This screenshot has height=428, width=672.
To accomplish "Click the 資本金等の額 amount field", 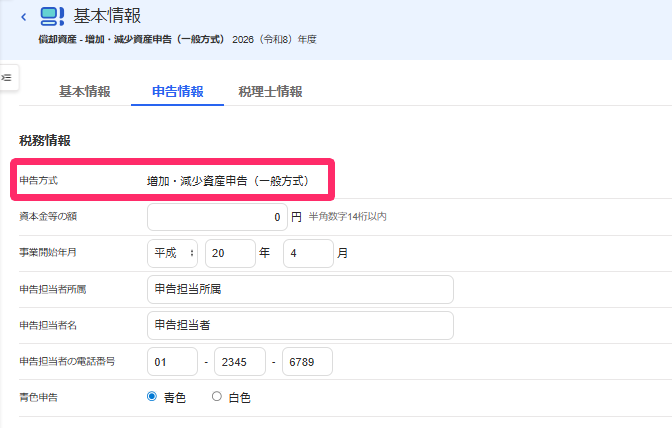I will click(217, 217).
